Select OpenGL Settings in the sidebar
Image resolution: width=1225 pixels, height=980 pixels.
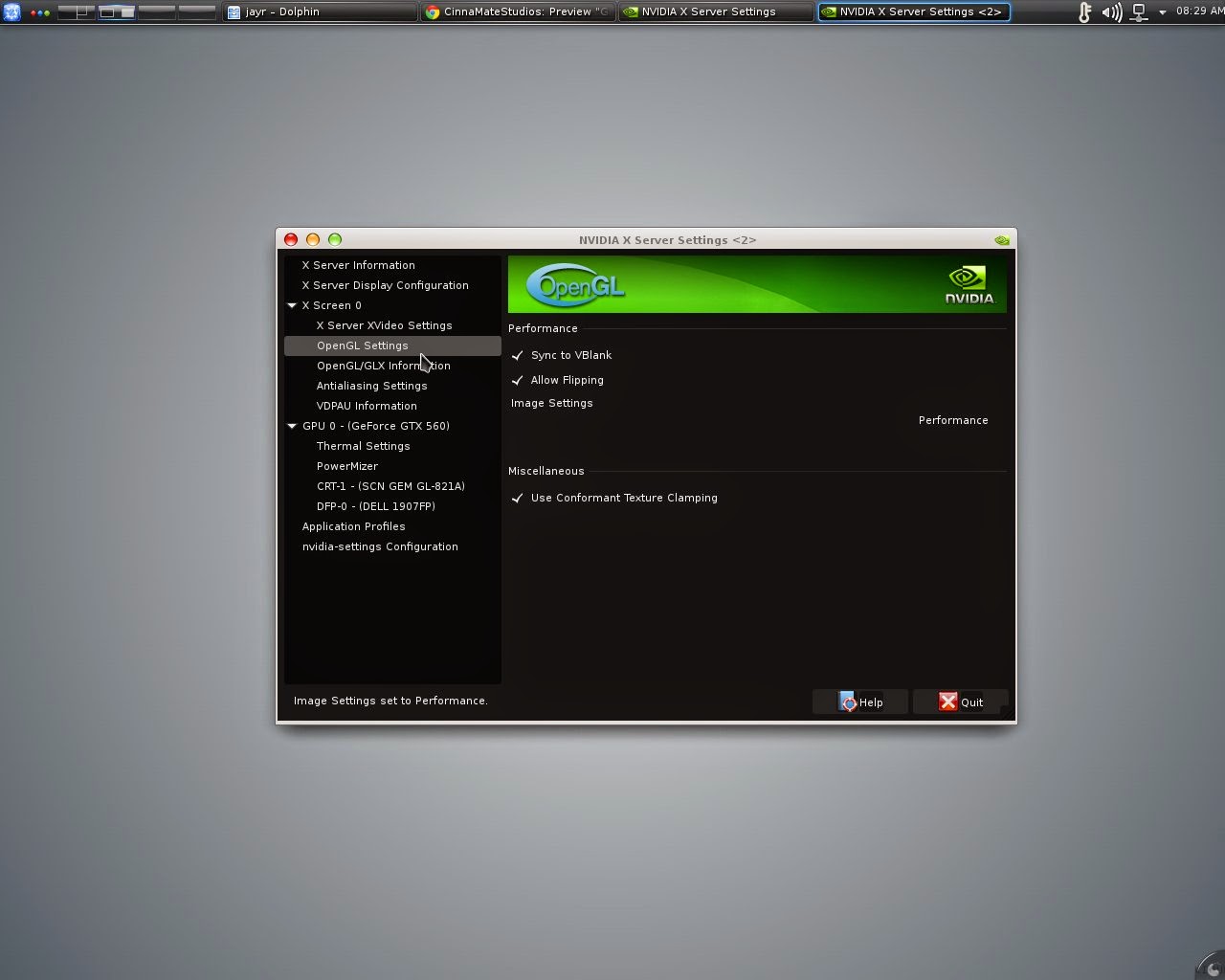click(392, 345)
